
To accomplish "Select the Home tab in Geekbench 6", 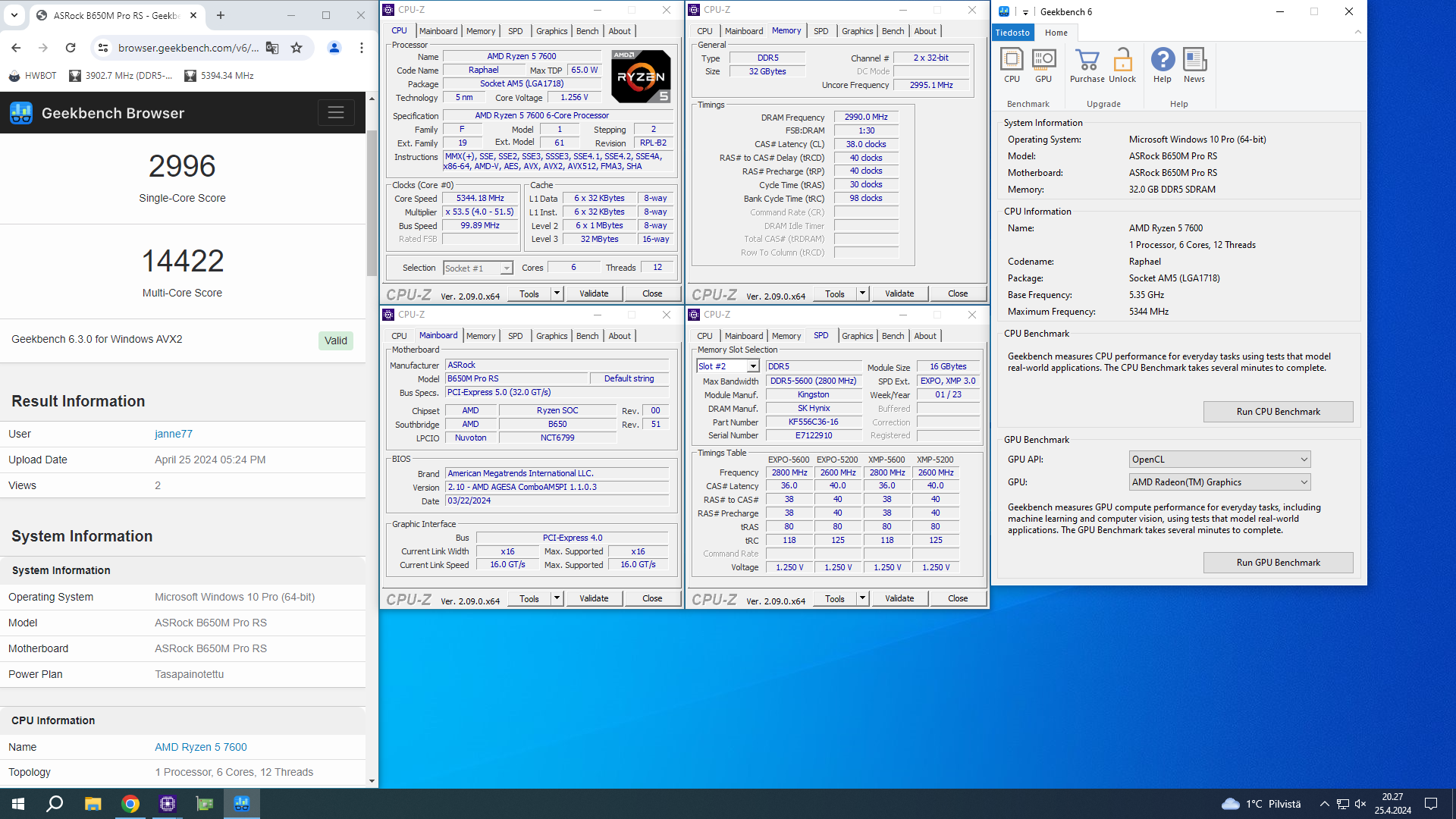I will coord(1056,33).
